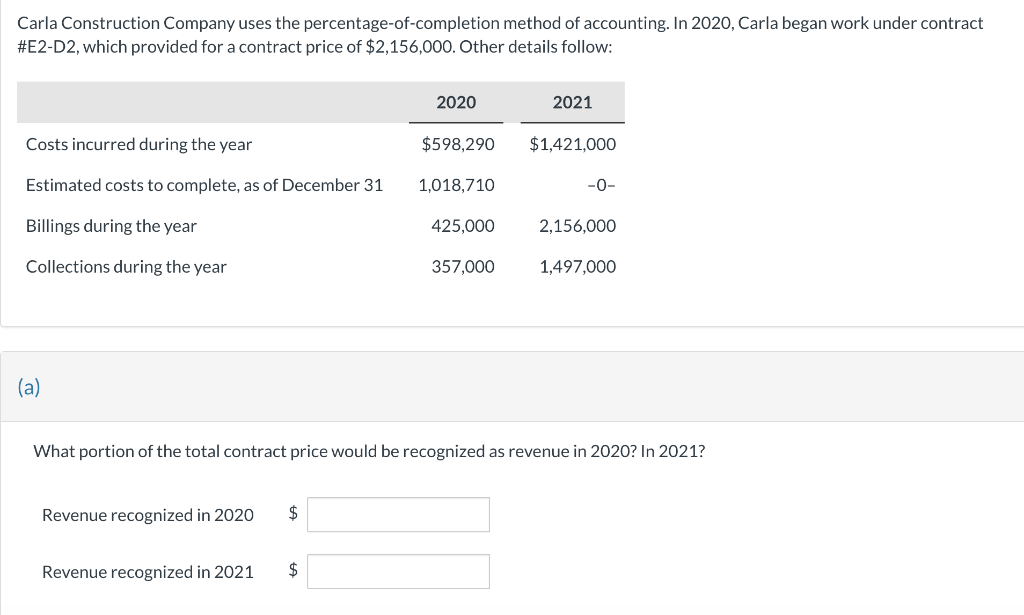Screen dimensions: 1024x615
Task: Select the 2020 column header
Action: pyautogui.click(x=456, y=102)
